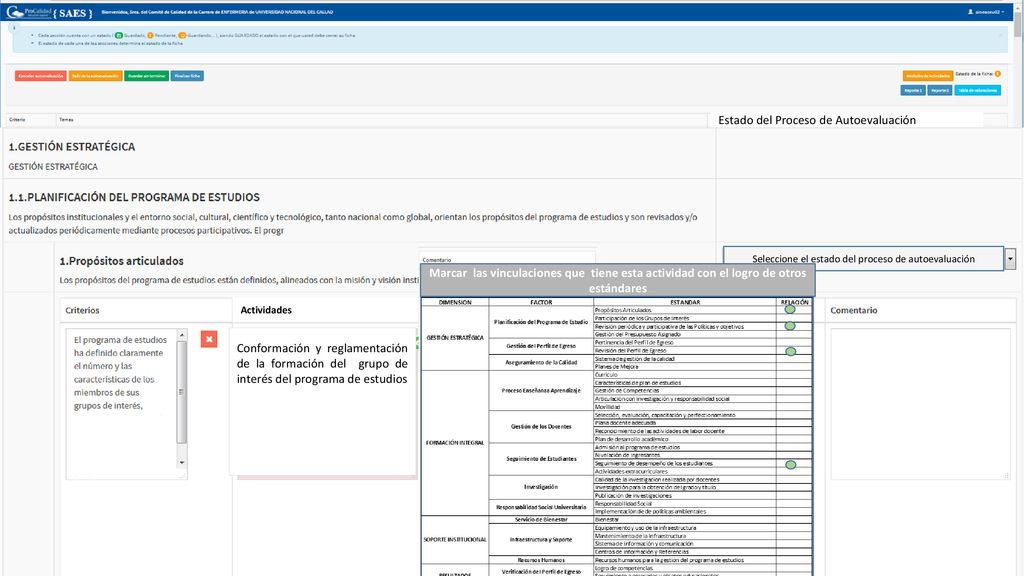Remove the activity with the red X icon

pyautogui.click(x=209, y=339)
